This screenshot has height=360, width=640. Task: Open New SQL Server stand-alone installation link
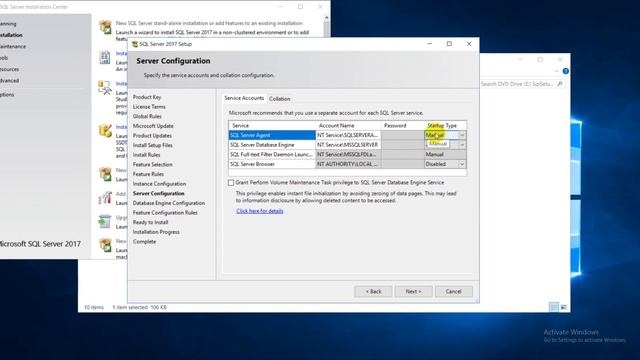[209, 23]
